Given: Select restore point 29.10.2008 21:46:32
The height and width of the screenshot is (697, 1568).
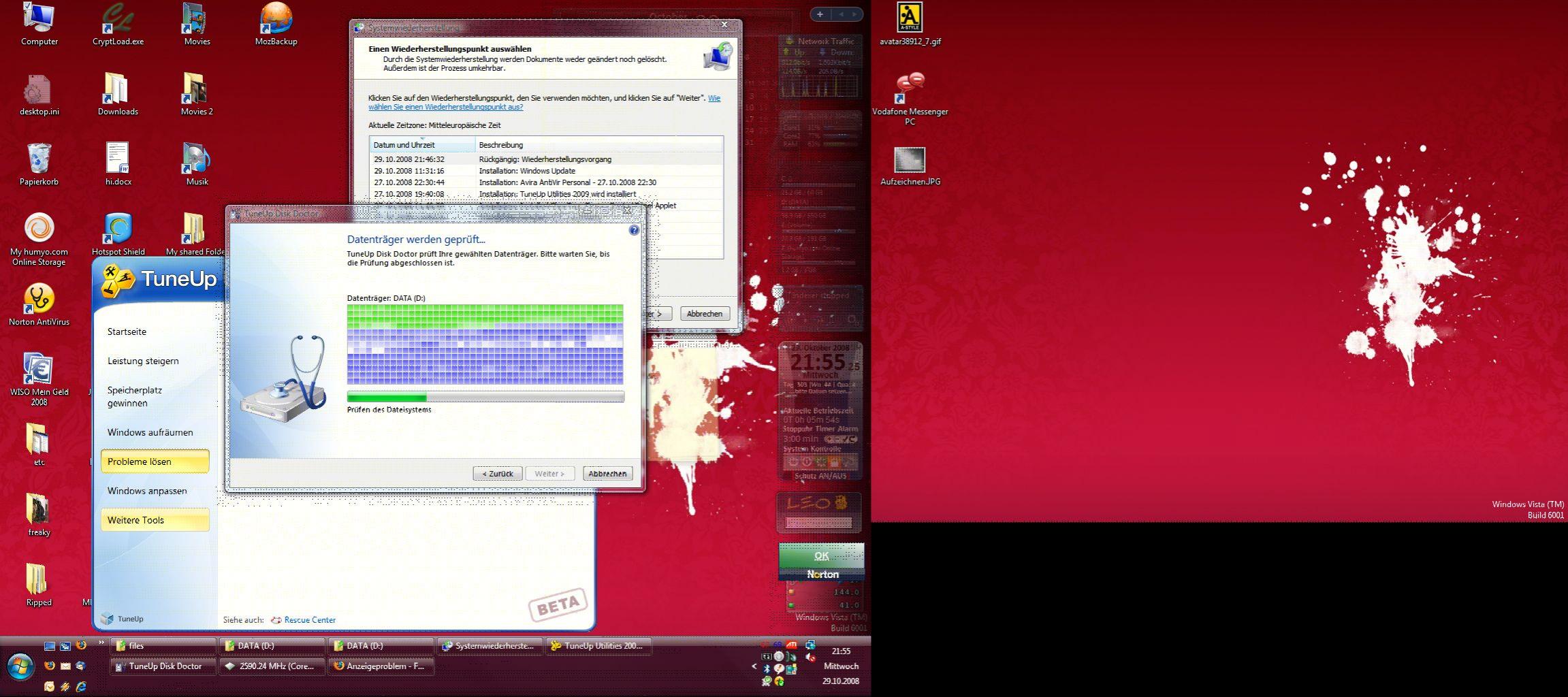Looking at the screenshot, I should pyautogui.click(x=546, y=159).
